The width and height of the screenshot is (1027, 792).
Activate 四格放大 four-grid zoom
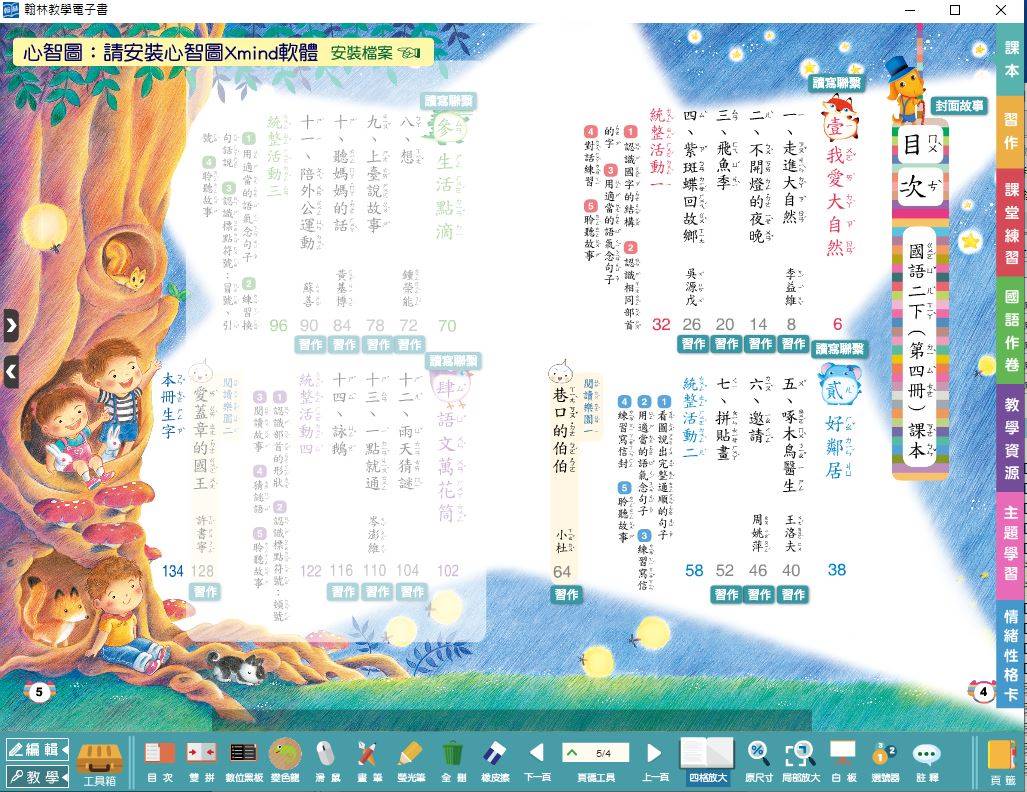pyautogui.click(x=707, y=761)
